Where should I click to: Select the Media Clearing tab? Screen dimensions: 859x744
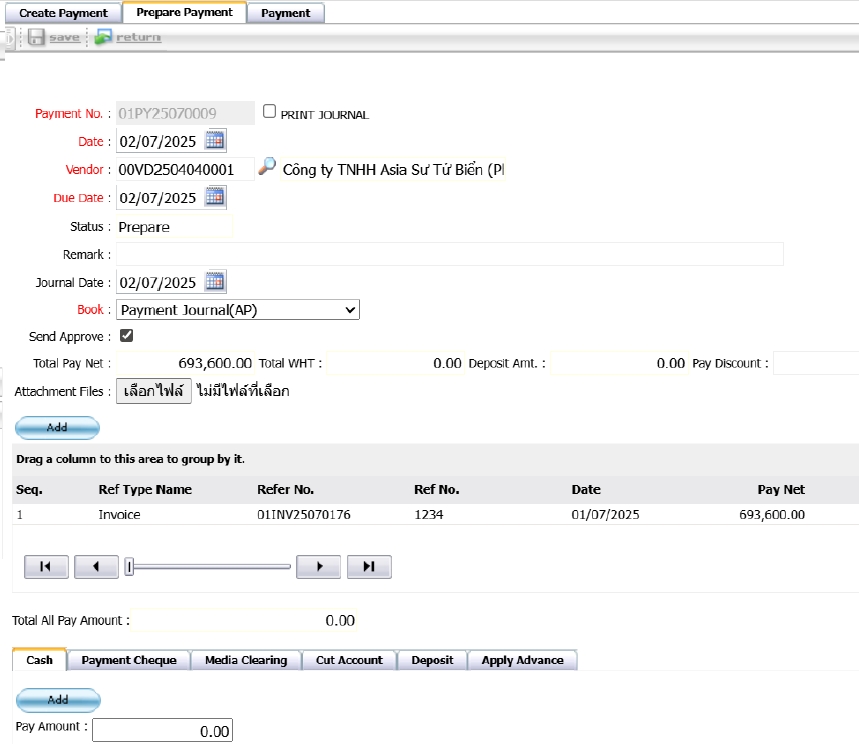tap(246, 660)
